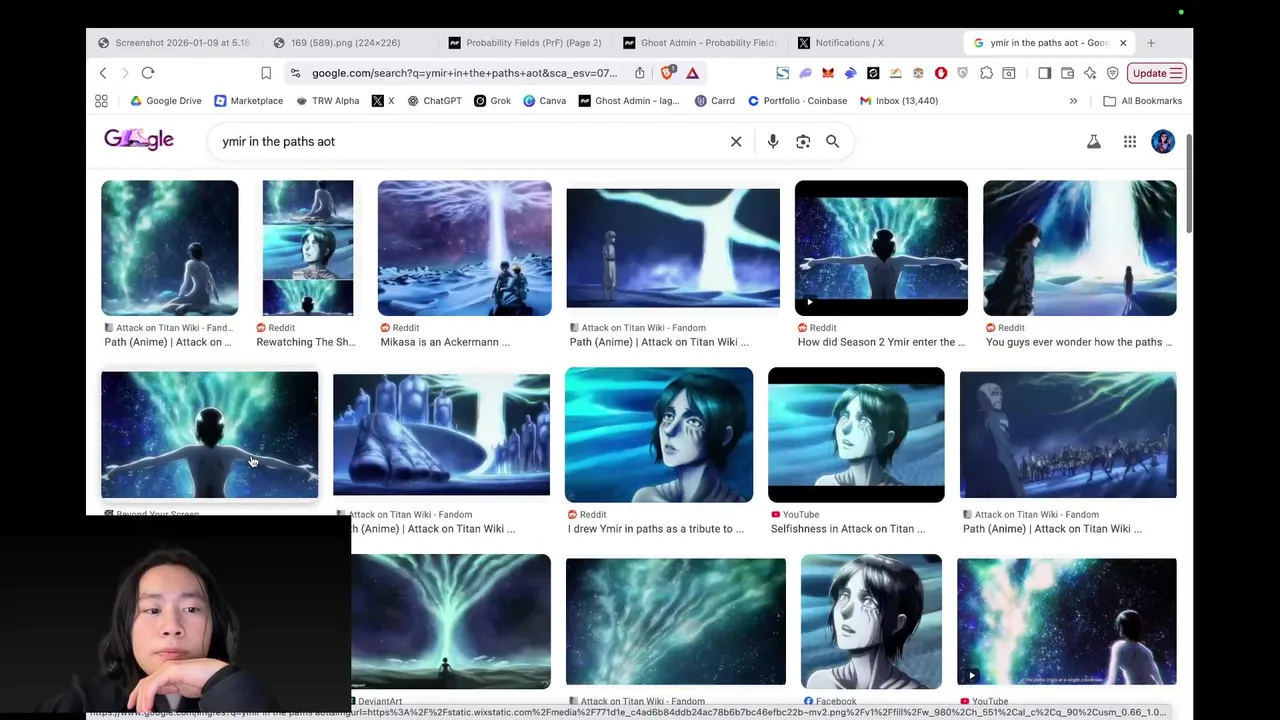Image resolution: width=1280 pixels, height=720 pixels.
Task: Open the Mikasa is an Ackermann thumbnail
Action: pyautogui.click(x=464, y=248)
